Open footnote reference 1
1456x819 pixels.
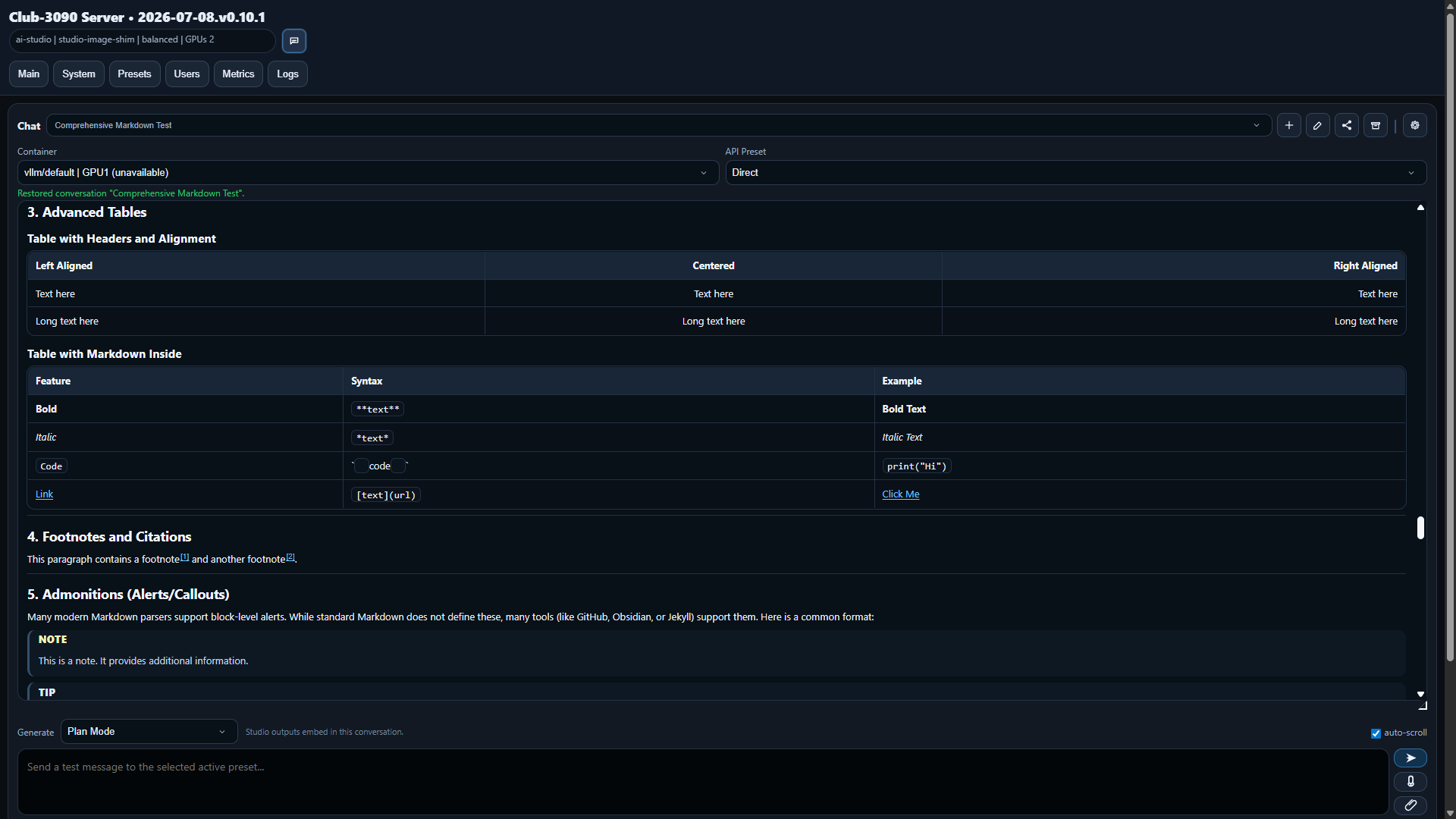click(184, 557)
